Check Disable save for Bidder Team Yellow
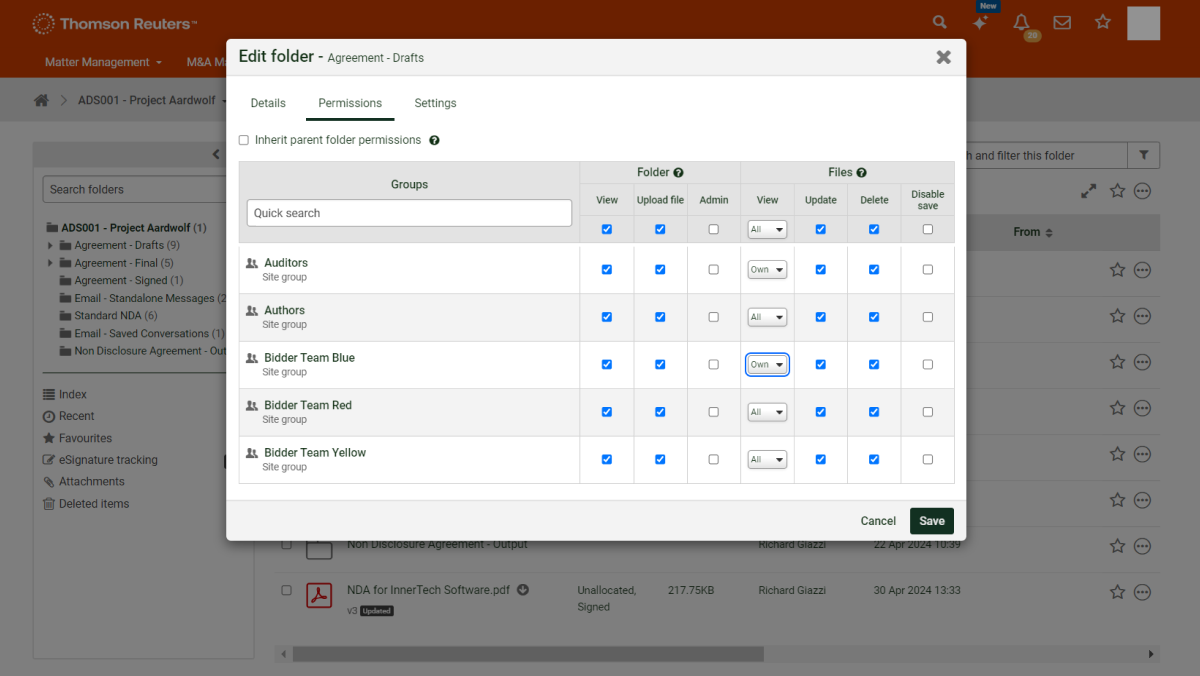 coord(927,460)
